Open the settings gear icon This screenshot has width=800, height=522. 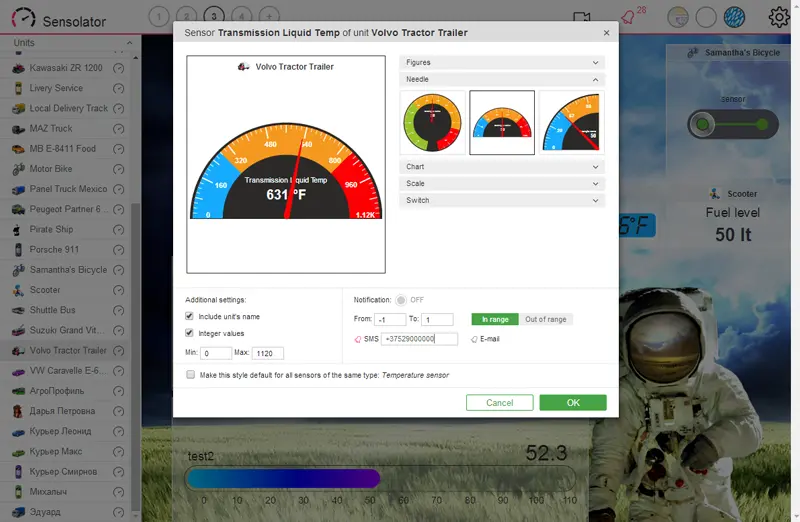779,17
